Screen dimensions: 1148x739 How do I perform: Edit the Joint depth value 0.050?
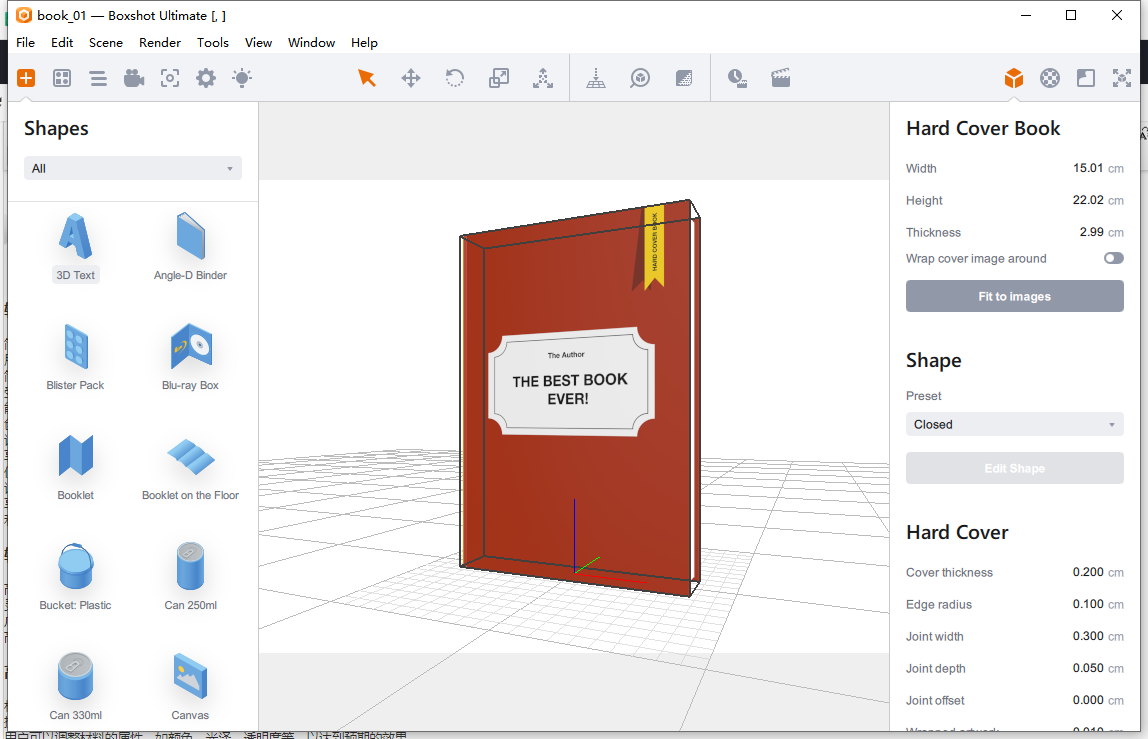(1088, 668)
